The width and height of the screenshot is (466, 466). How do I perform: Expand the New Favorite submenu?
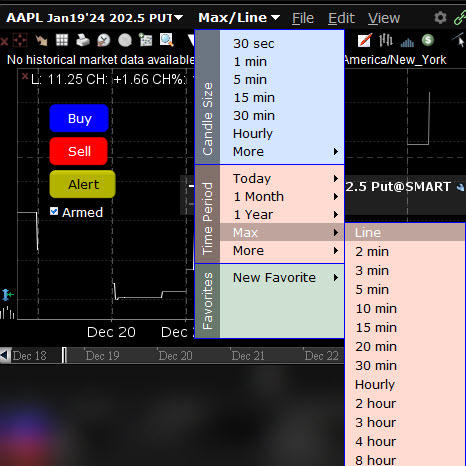(282, 278)
